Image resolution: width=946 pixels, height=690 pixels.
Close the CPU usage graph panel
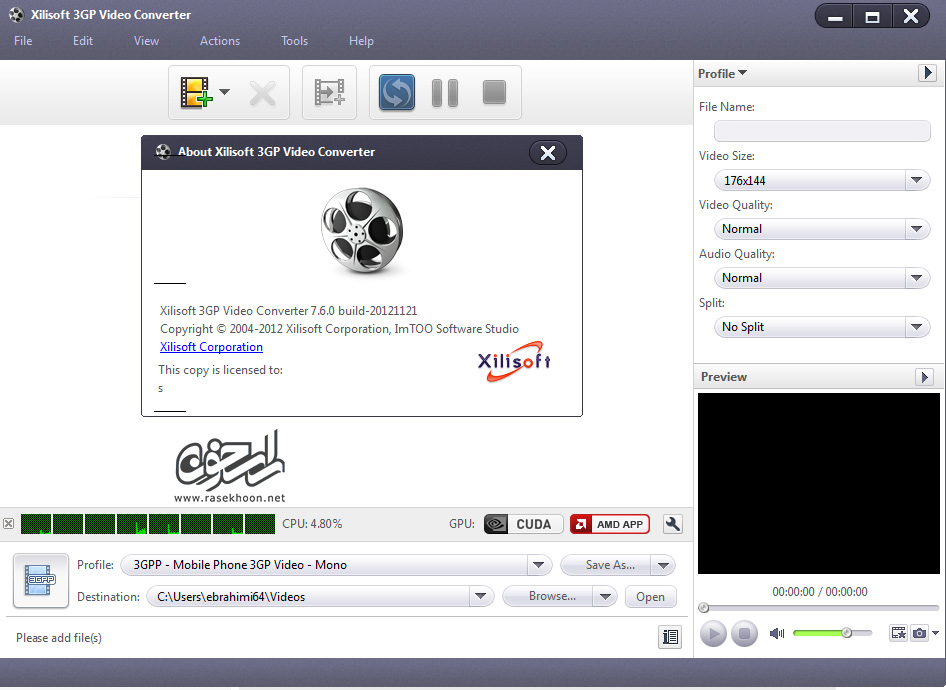(x=8, y=524)
